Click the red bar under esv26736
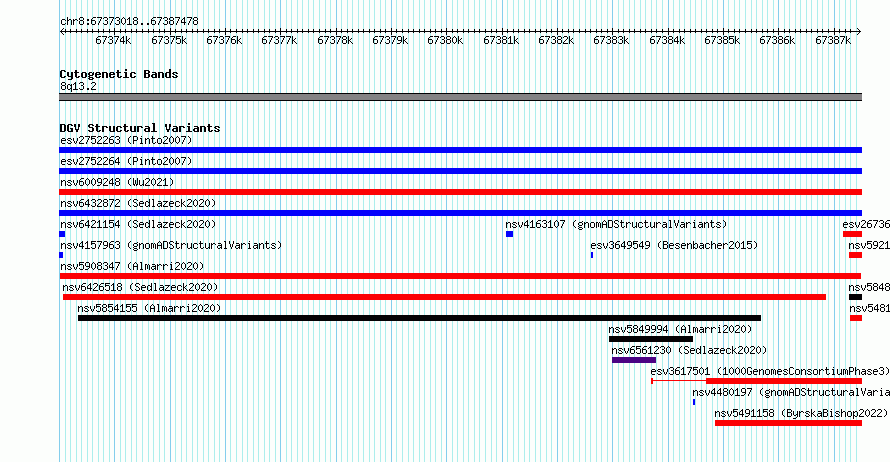The width and height of the screenshot is (890, 462). 853,234
